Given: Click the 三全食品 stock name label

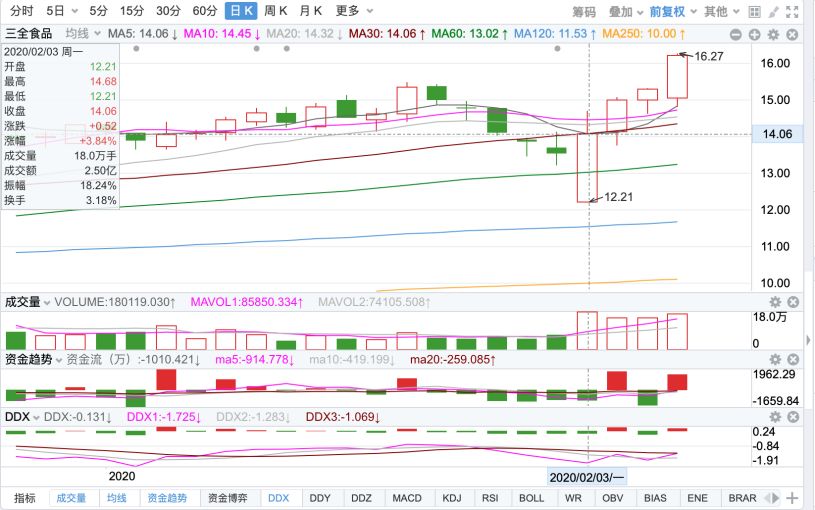Looking at the screenshot, I should coord(29,34).
